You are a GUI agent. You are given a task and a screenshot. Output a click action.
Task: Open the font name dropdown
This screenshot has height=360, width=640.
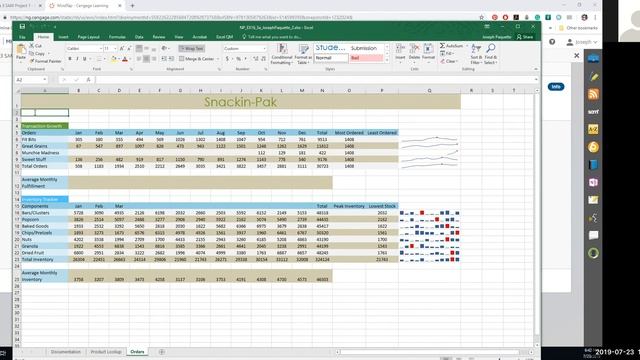coord(101,49)
